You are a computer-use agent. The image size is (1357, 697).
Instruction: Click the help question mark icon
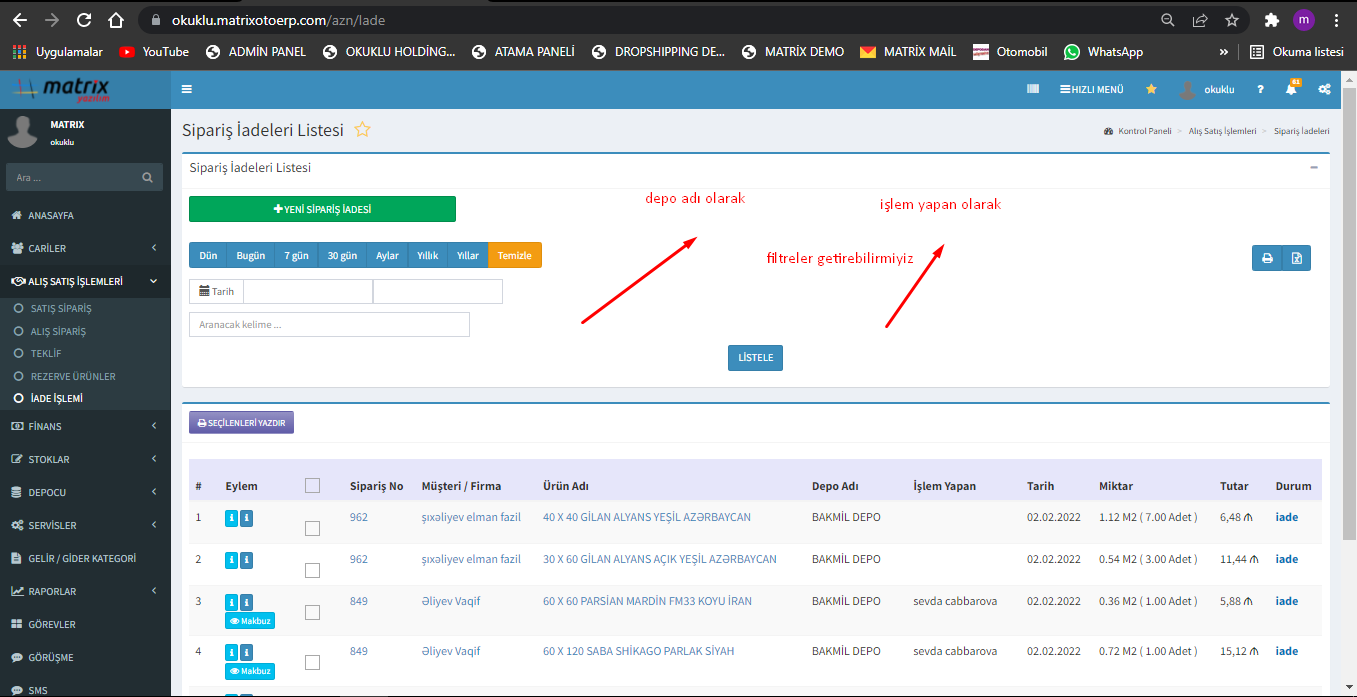pos(1260,89)
